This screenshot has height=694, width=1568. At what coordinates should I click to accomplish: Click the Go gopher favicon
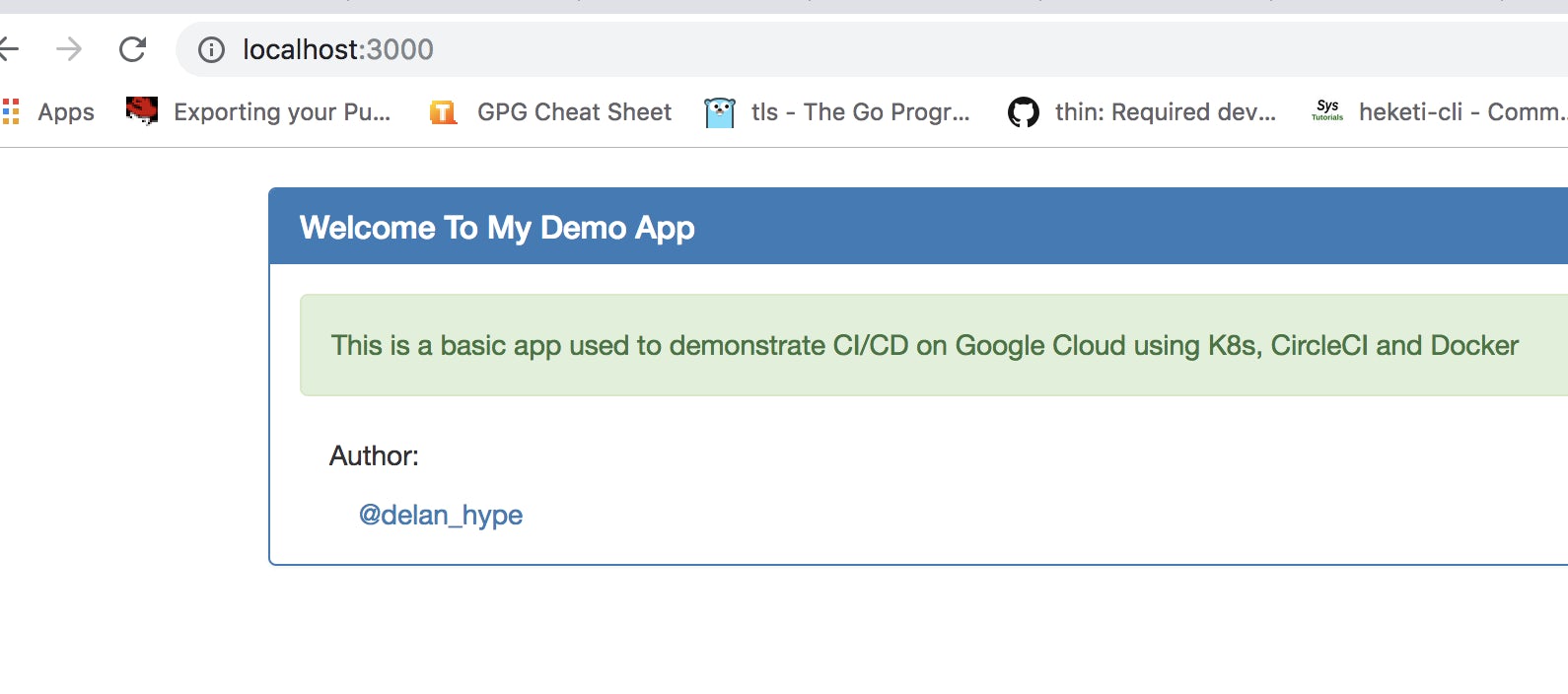[720, 112]
